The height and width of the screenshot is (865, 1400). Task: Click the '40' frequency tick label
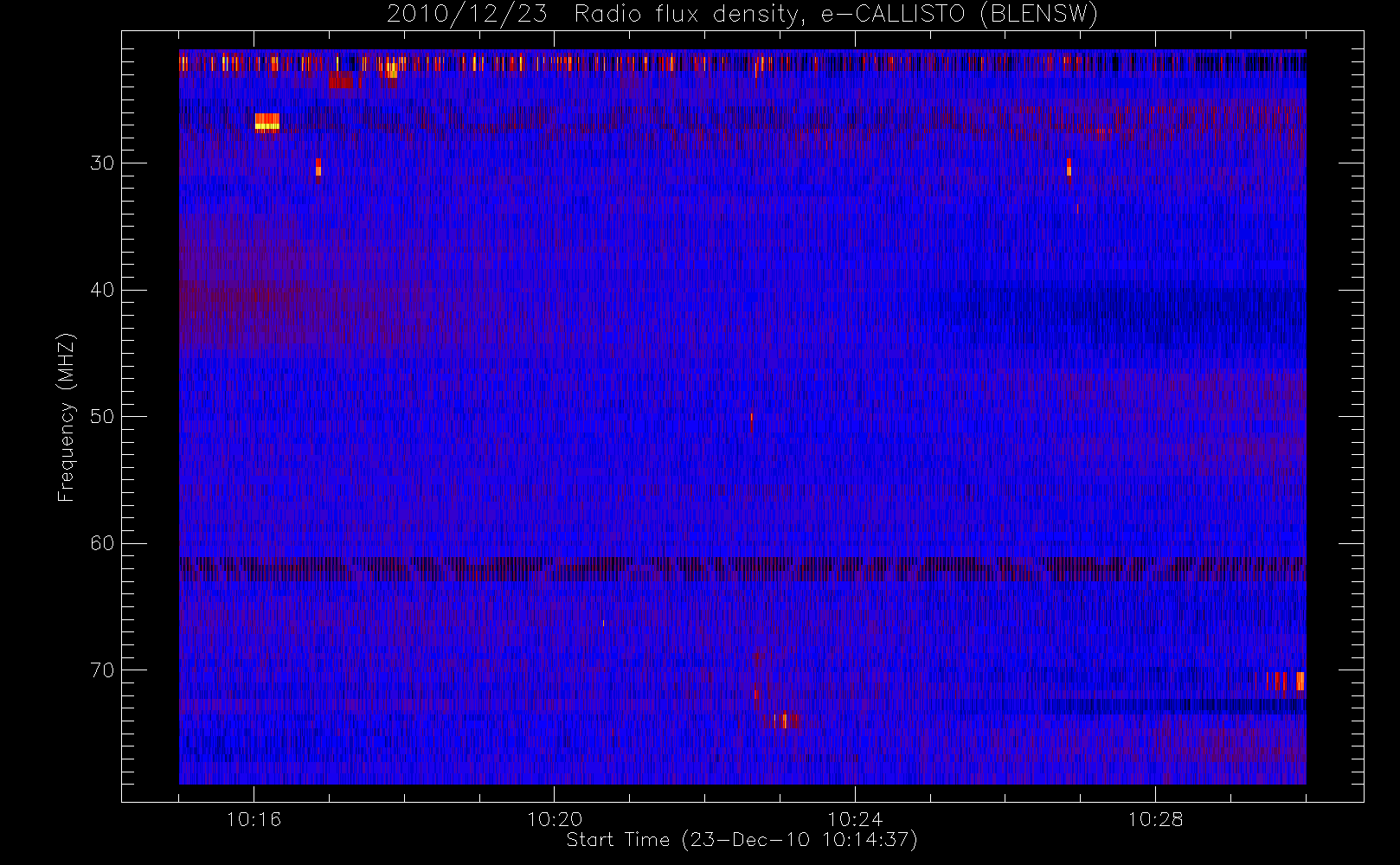(x=102, y=290)
